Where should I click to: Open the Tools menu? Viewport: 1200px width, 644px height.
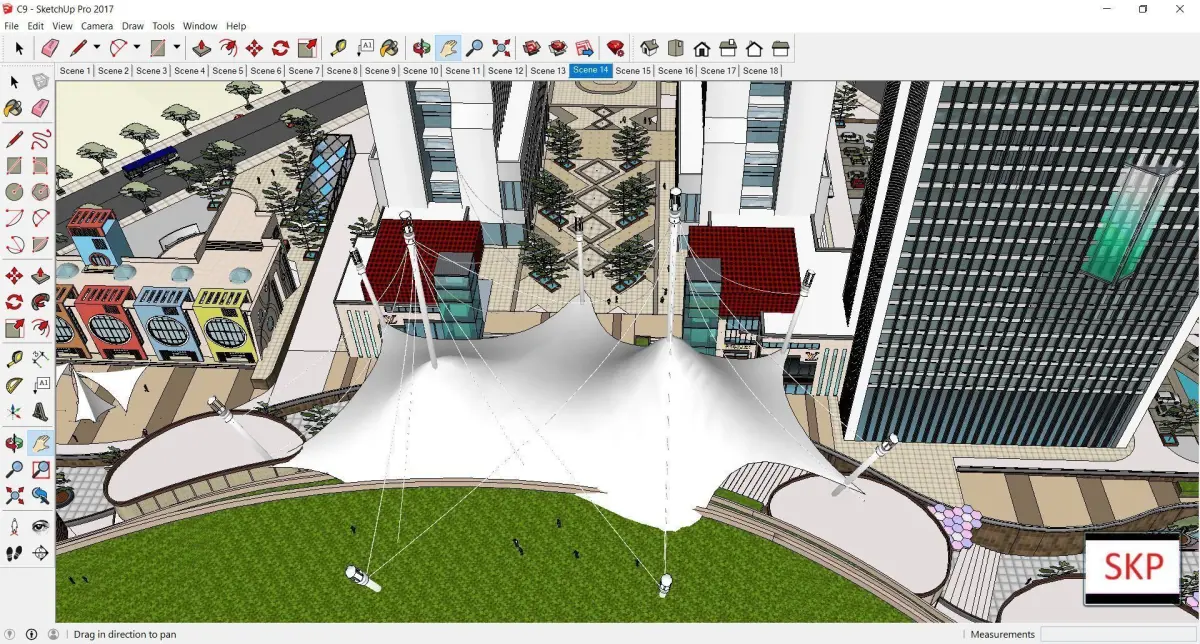(163, 25)
